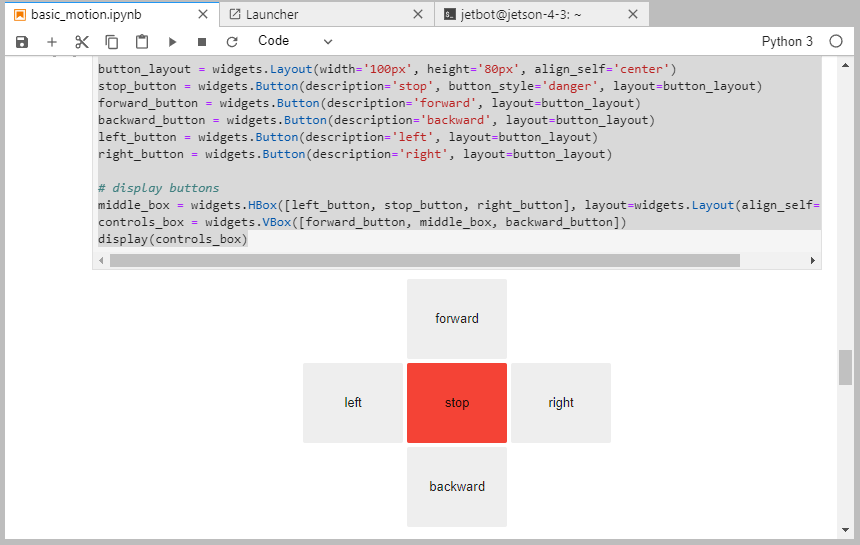Viewport: 860px width, 545px height.
Task: Click the code cell horizontal scrollbar
Action: pyautogui.click(x=425, y=260)
